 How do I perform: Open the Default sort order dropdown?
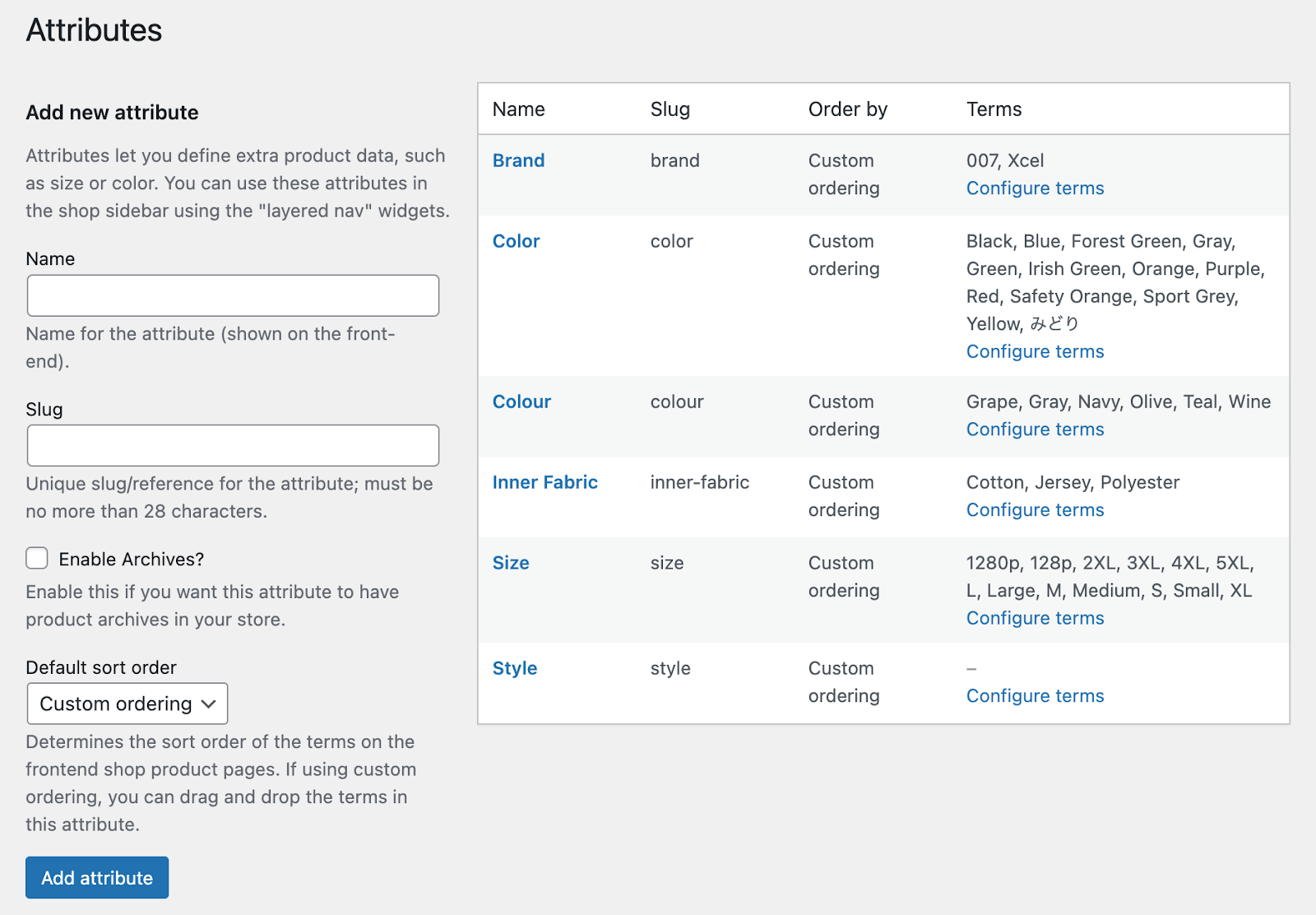(x=127, y=704)
